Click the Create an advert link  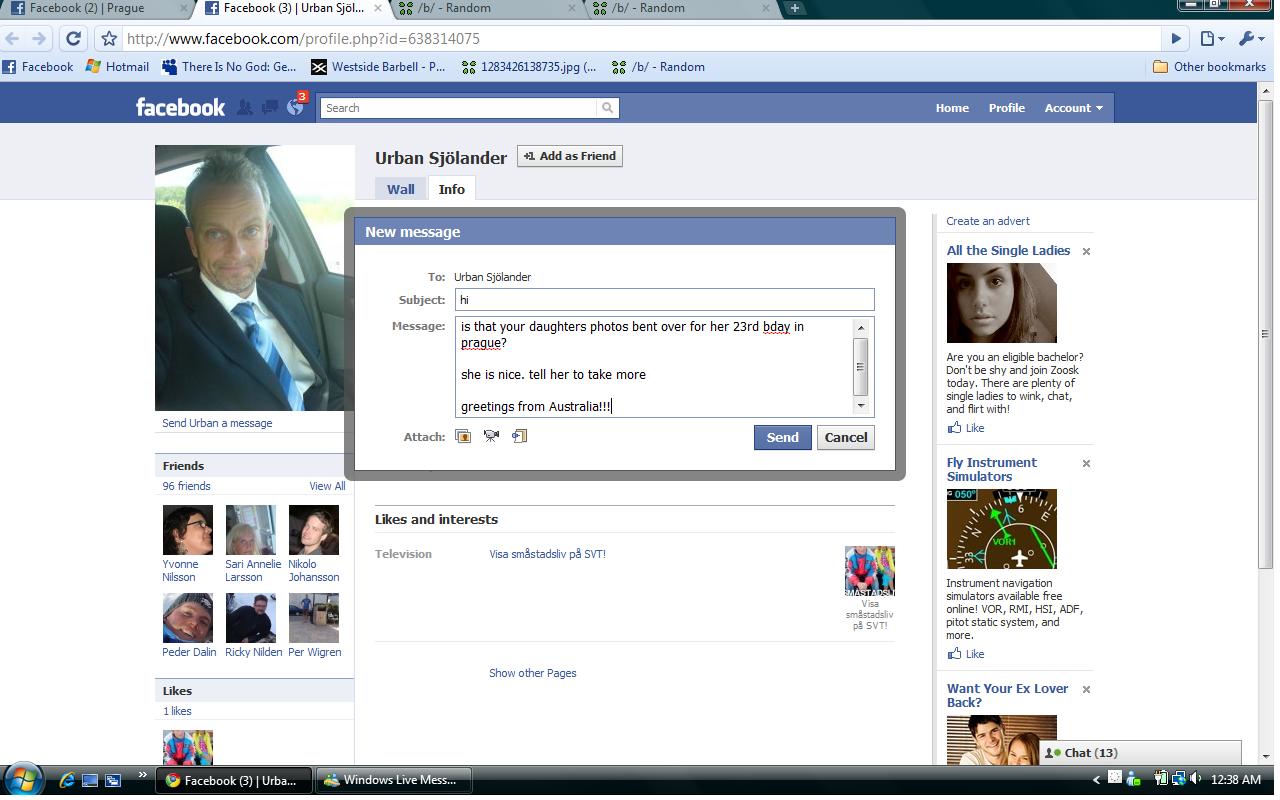[x=988, y=221]
